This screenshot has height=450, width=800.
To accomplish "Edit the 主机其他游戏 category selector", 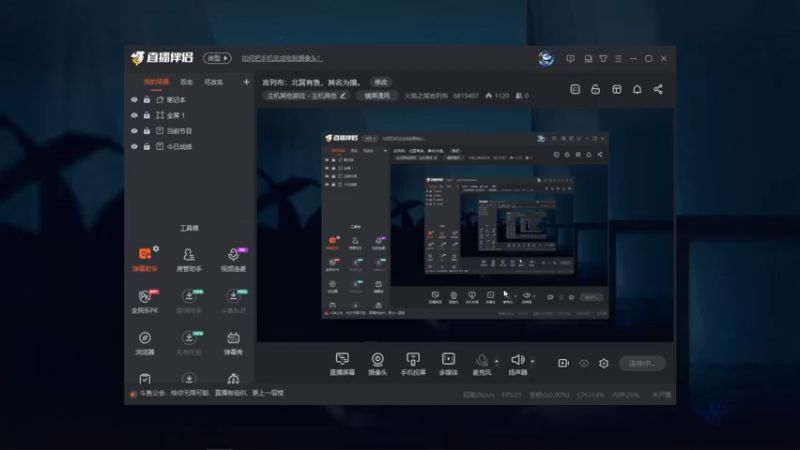I will coord(306,95).
